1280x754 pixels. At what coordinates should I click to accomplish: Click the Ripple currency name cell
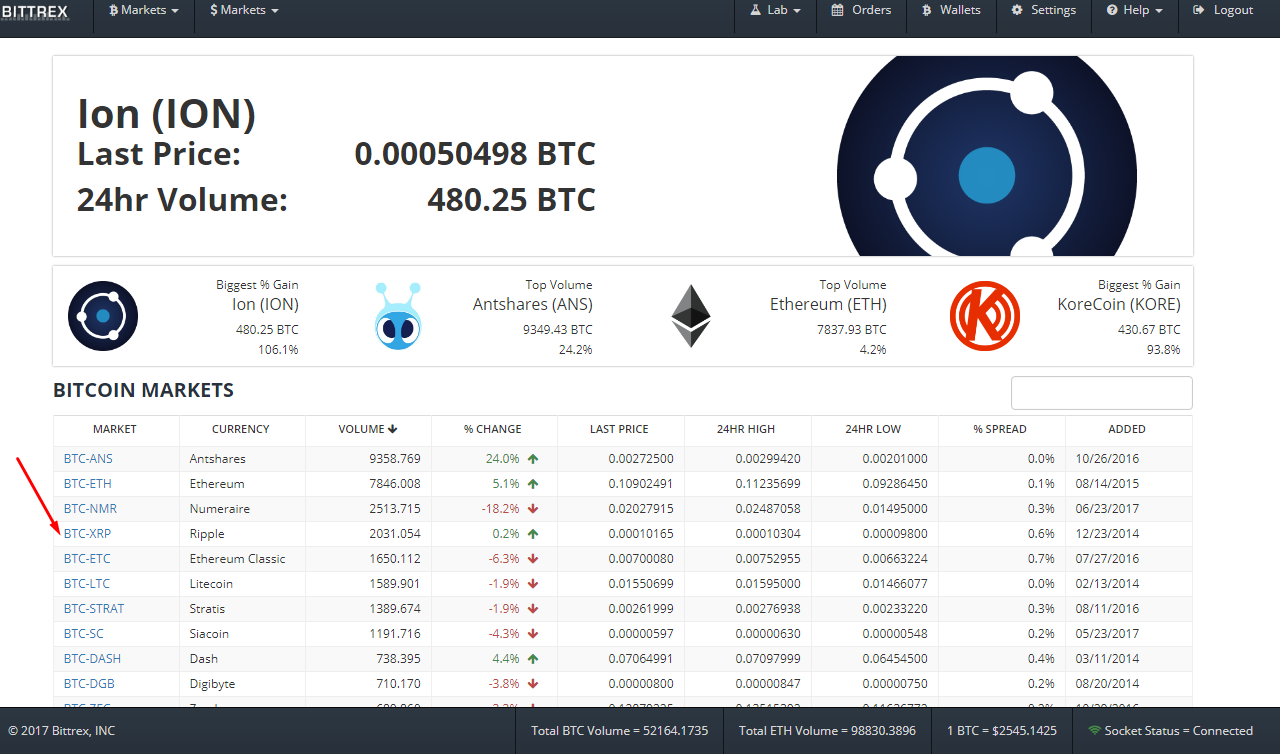pos(242,534)
